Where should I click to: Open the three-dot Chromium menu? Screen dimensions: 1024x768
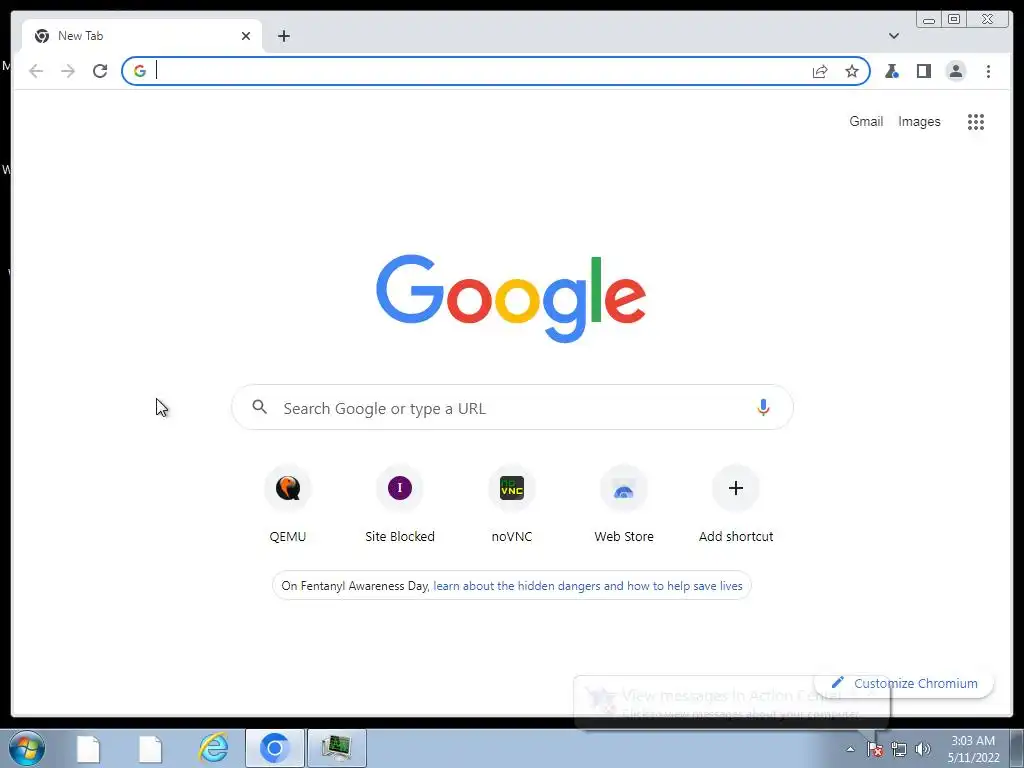(988, 71)
